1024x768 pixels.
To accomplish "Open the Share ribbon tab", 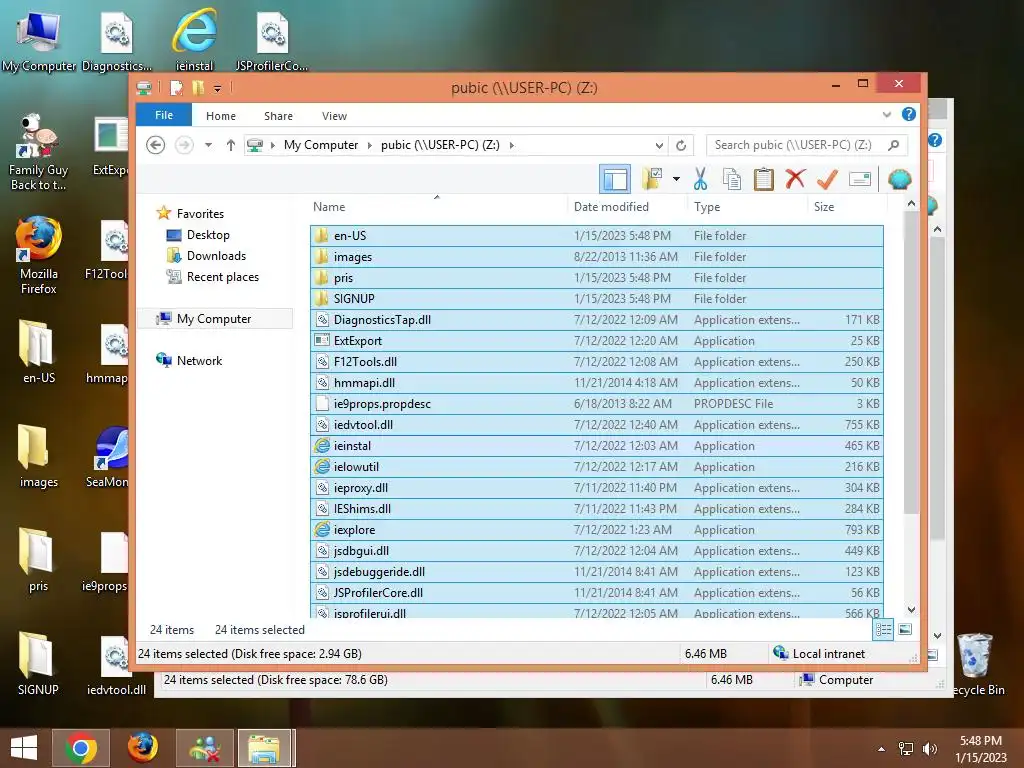I will pyautogui.click(x=278, y=116).
